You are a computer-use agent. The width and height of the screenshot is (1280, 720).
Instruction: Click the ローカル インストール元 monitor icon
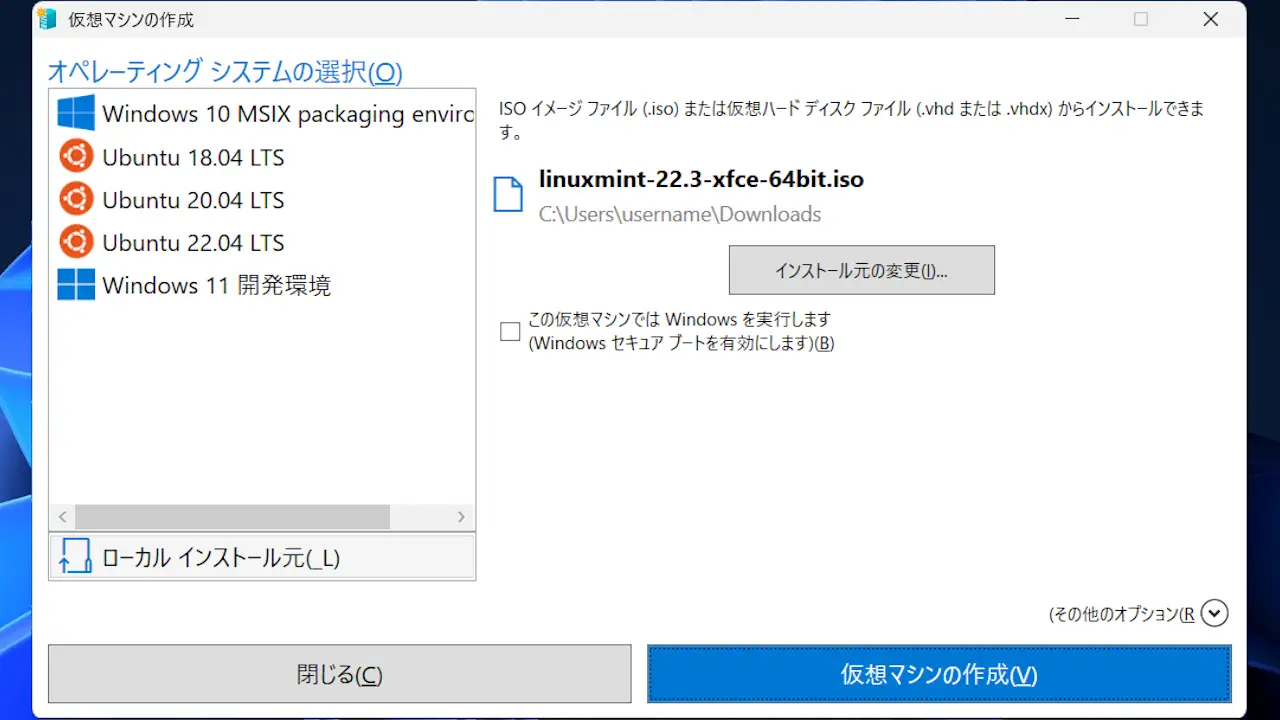click(76, 556)
